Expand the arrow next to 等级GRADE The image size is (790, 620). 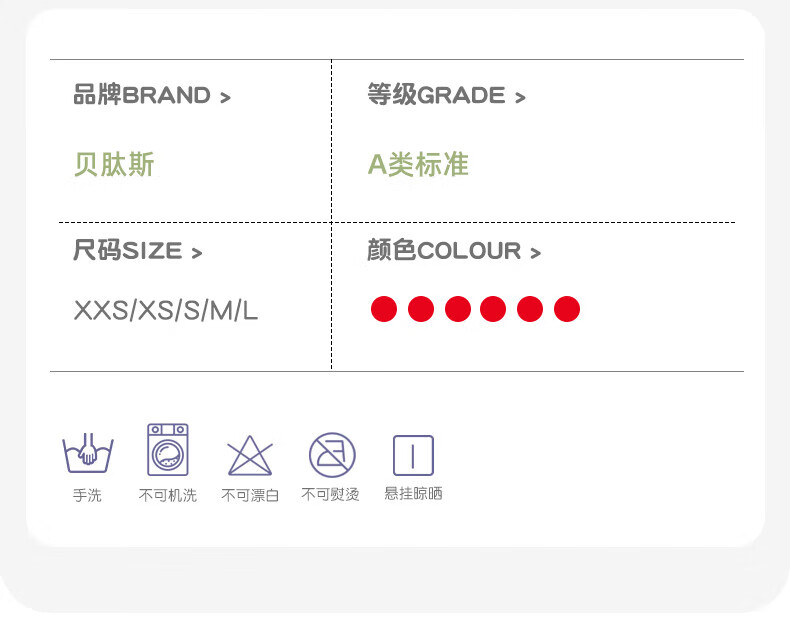click(x=520, y=97)
